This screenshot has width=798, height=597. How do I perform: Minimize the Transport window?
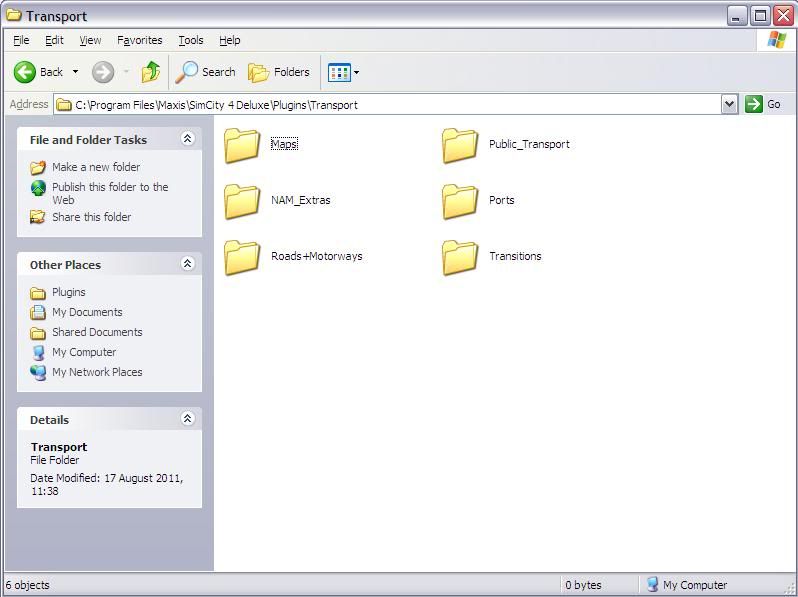(x=736, y=16)
